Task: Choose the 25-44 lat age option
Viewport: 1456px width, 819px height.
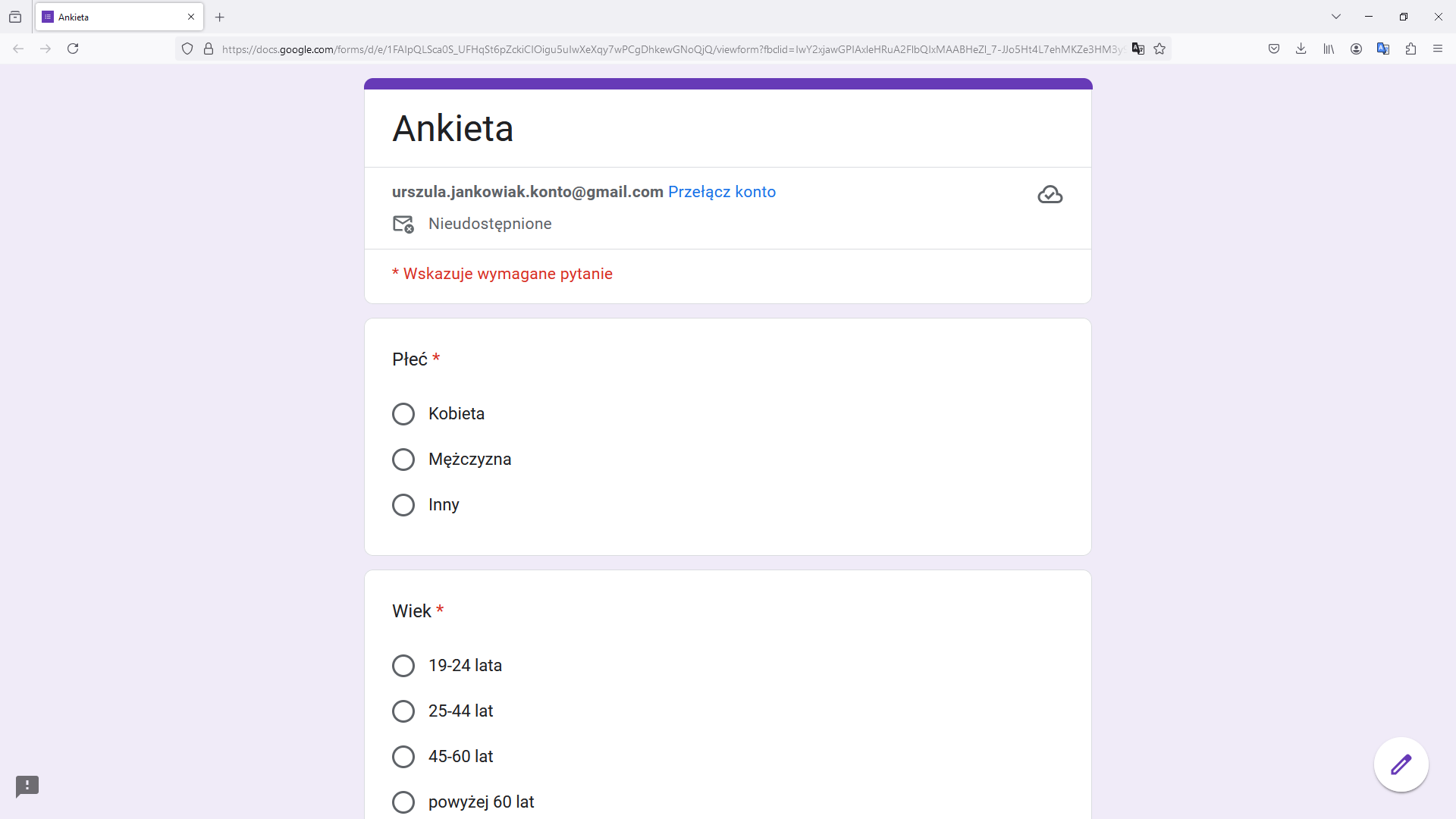Action: pos(403,711)
